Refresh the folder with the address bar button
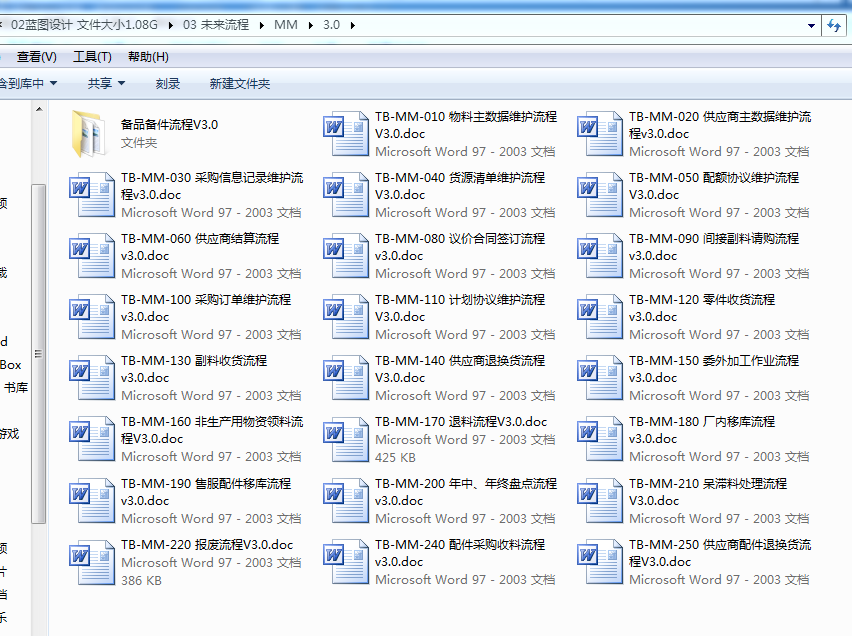The image size is (852, 636). tap(834, 25)
